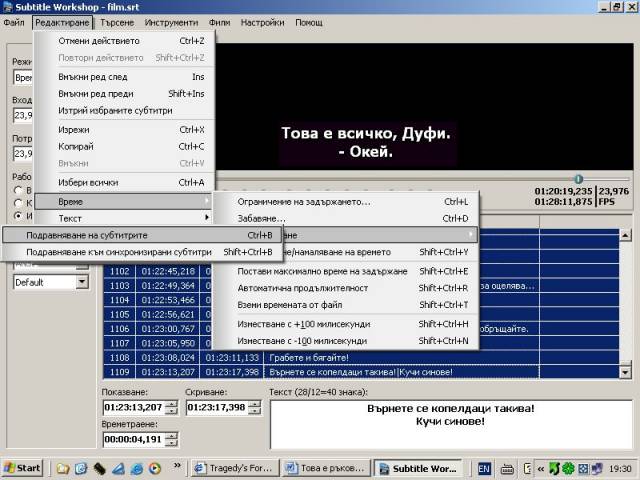Open the Настройки menu
This screenshot has width=640, height=480.
262,22
